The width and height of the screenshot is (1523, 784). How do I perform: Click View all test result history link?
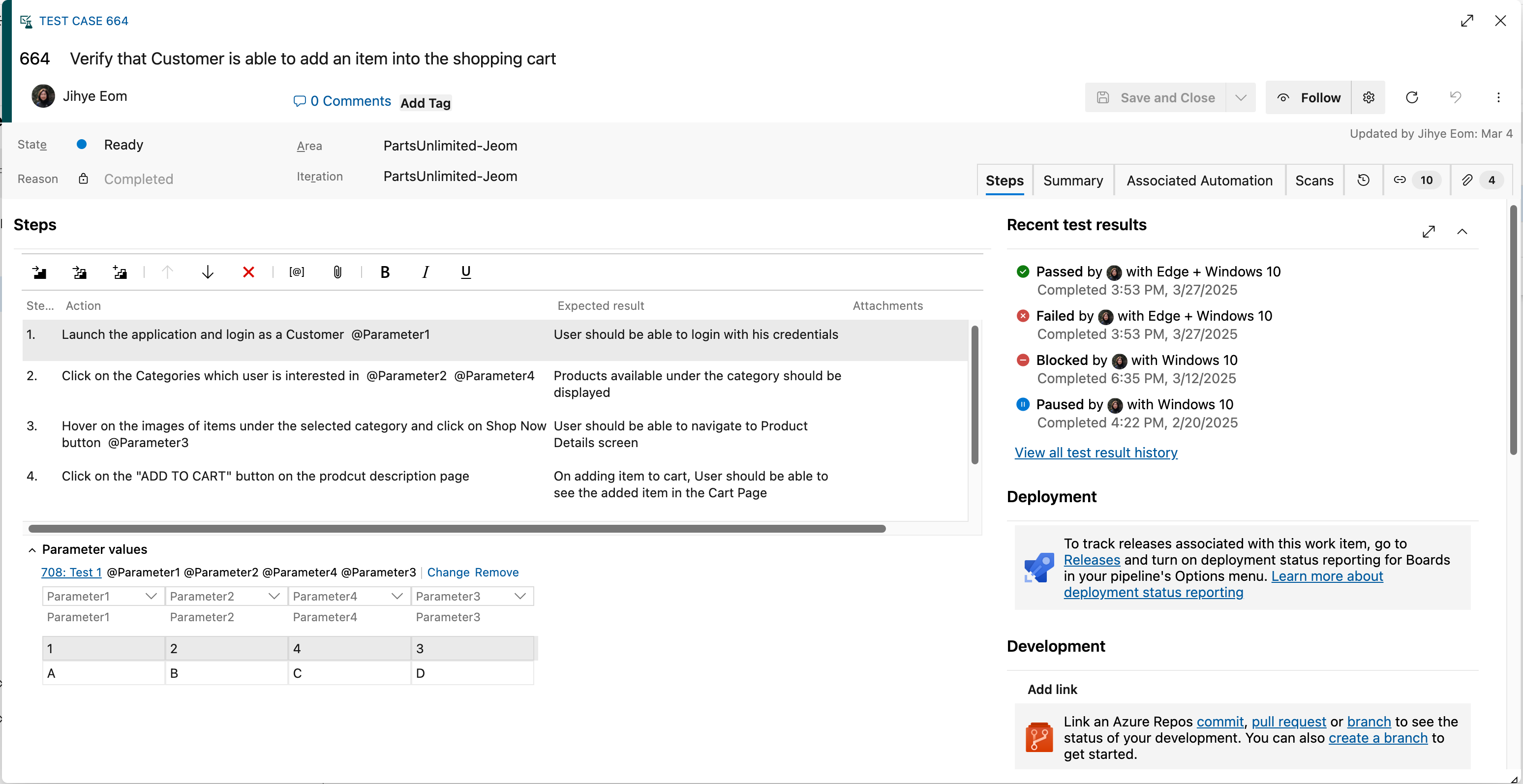click(x=1096, y=452)
